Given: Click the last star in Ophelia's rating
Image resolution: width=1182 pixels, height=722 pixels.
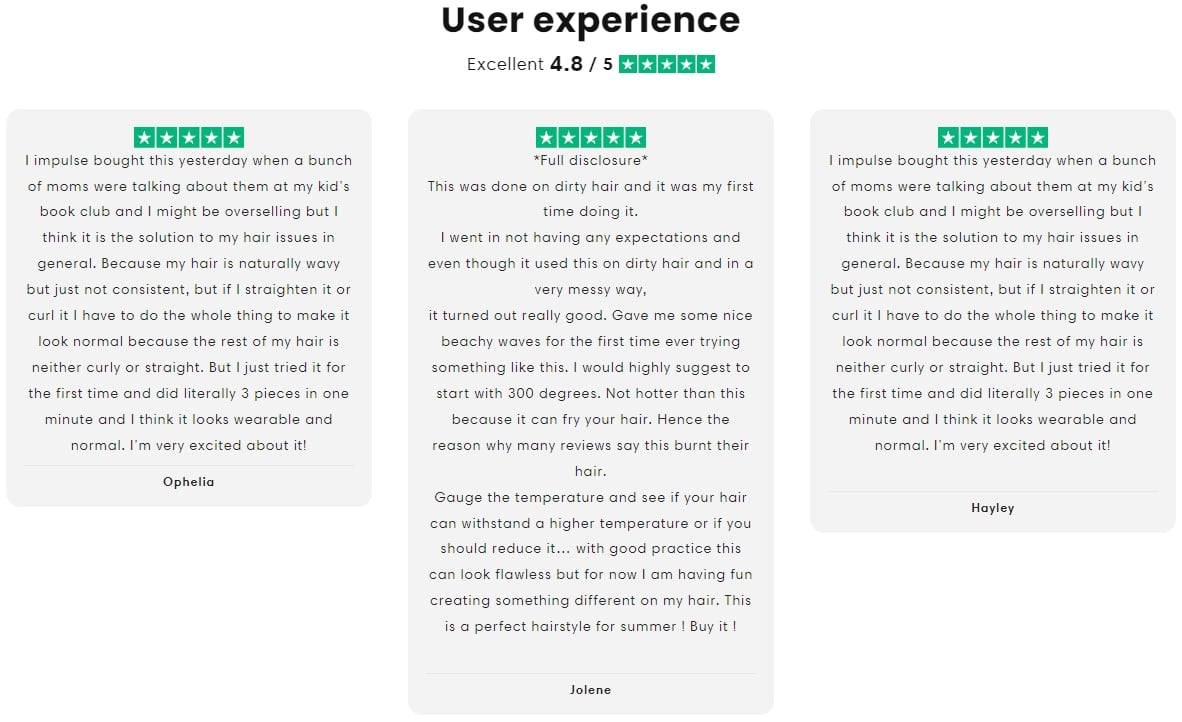Looking at the screenshot, I should click(x=234, y=137).
